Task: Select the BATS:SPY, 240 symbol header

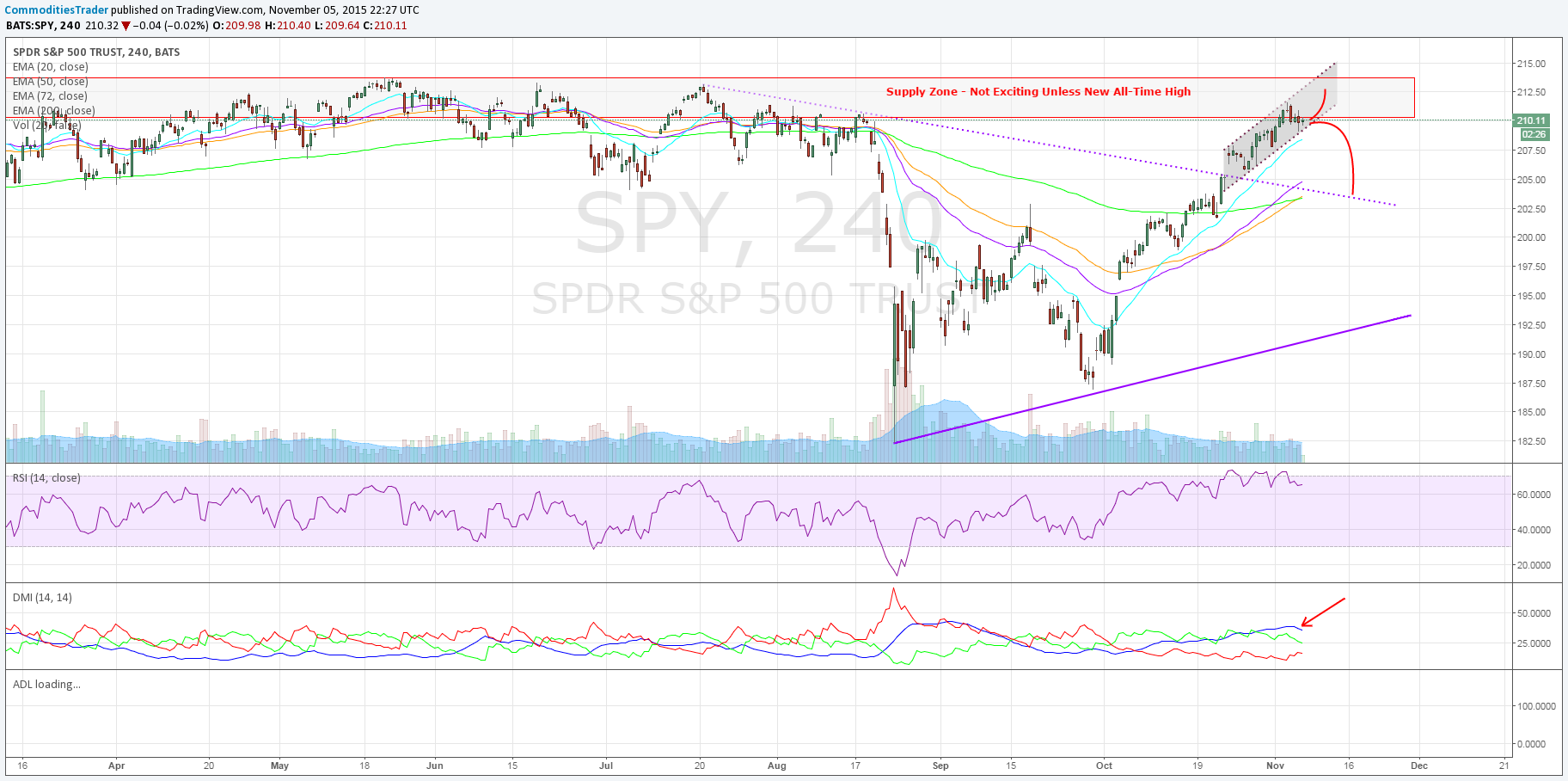Action: (x=43, y=26)
